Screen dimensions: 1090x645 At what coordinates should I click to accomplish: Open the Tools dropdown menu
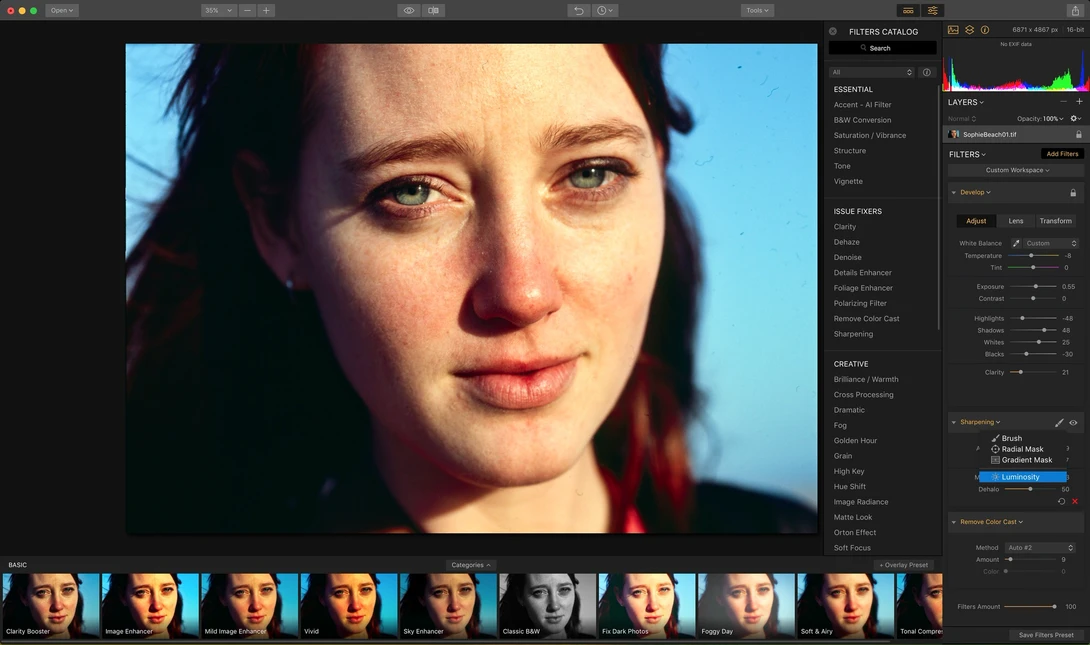757,10
